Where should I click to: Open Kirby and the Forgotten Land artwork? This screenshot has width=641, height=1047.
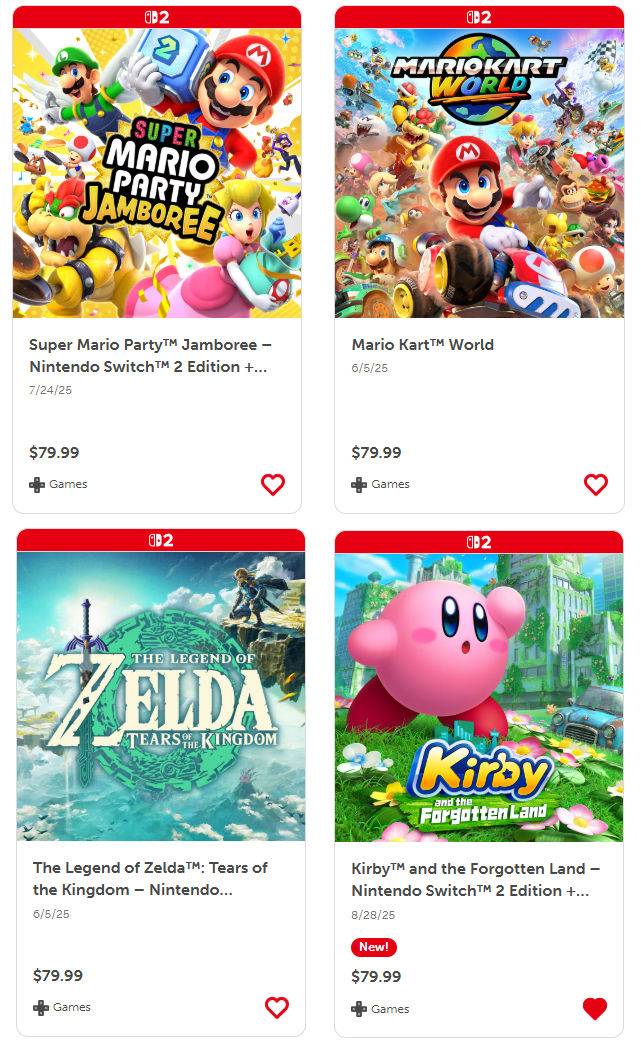[479, 698]
